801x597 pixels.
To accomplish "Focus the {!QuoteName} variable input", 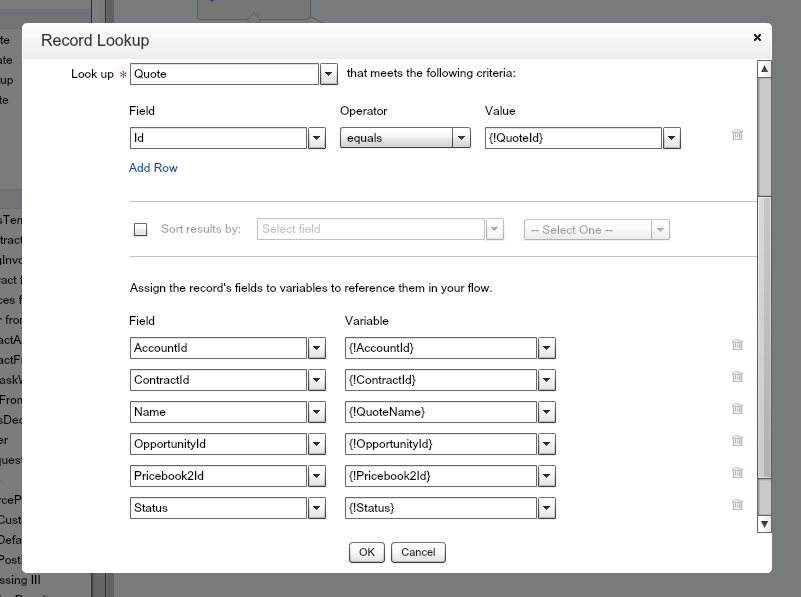I will [441, 412].
